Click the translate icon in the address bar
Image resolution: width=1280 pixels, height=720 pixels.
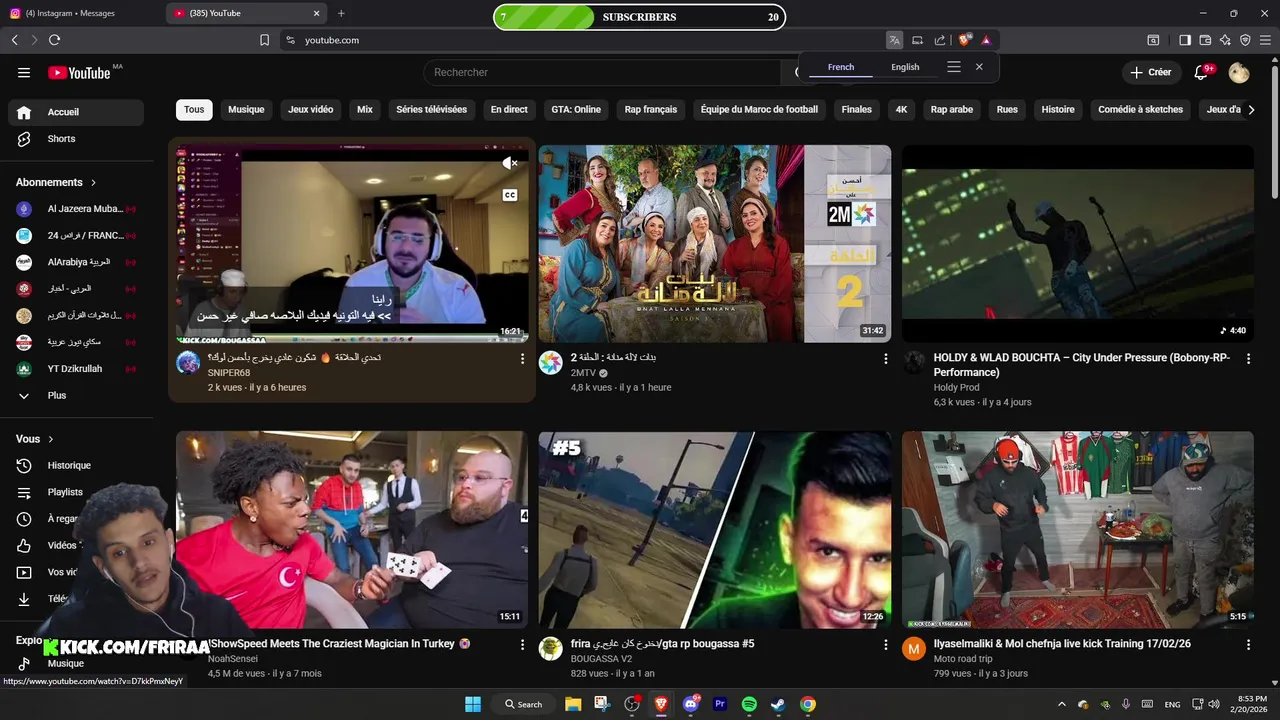coord(894,40)
